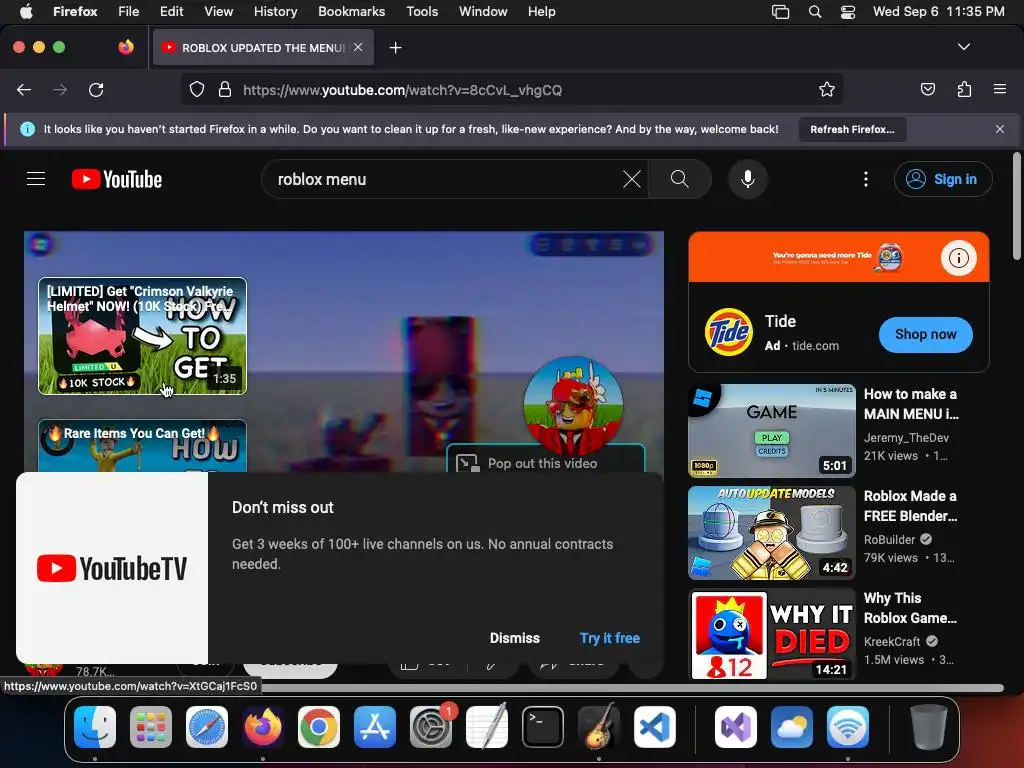The width and height of the screenshot is (1024, 768).
Task: Open the App Store from the Dock
Action: 375,726
